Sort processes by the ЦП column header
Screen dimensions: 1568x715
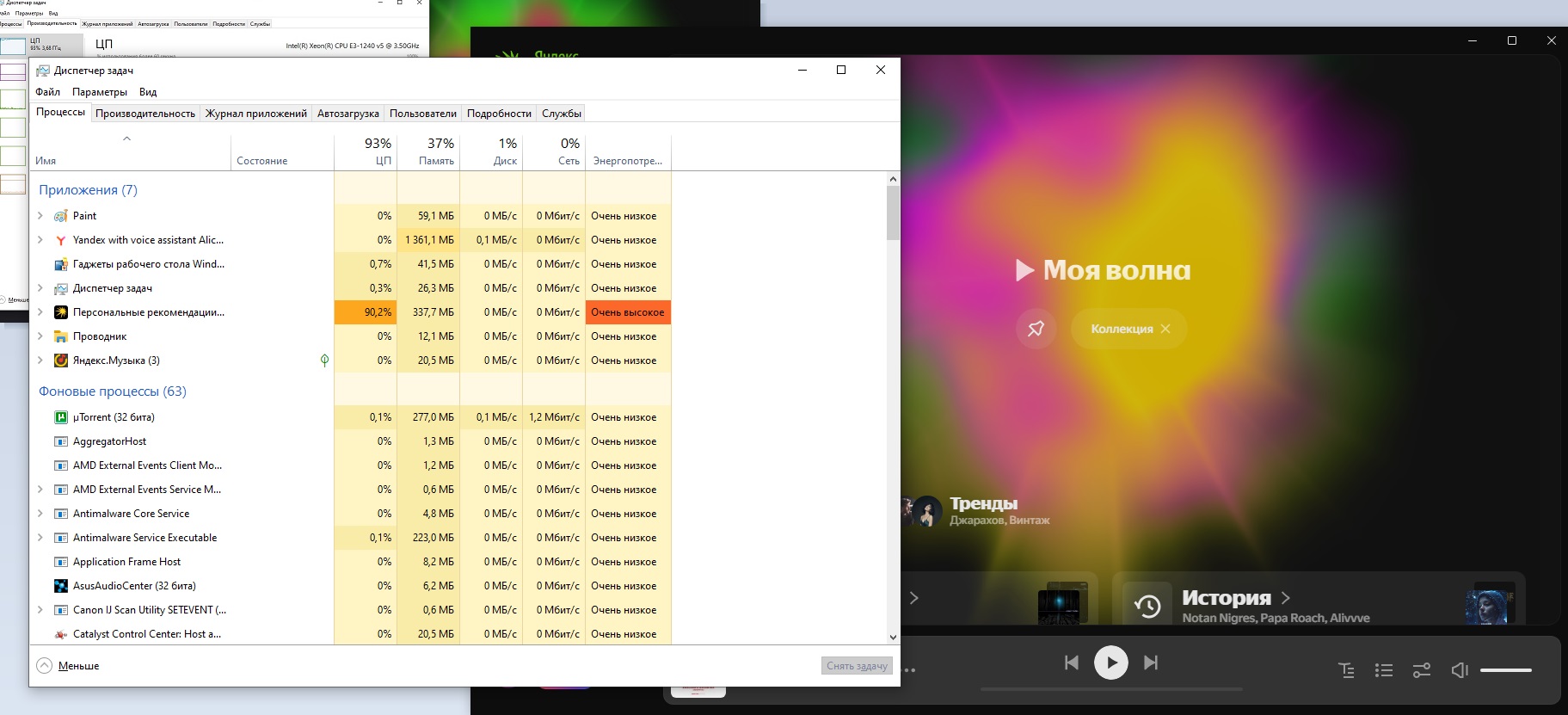pyautogui.click(x=366, y=152)
